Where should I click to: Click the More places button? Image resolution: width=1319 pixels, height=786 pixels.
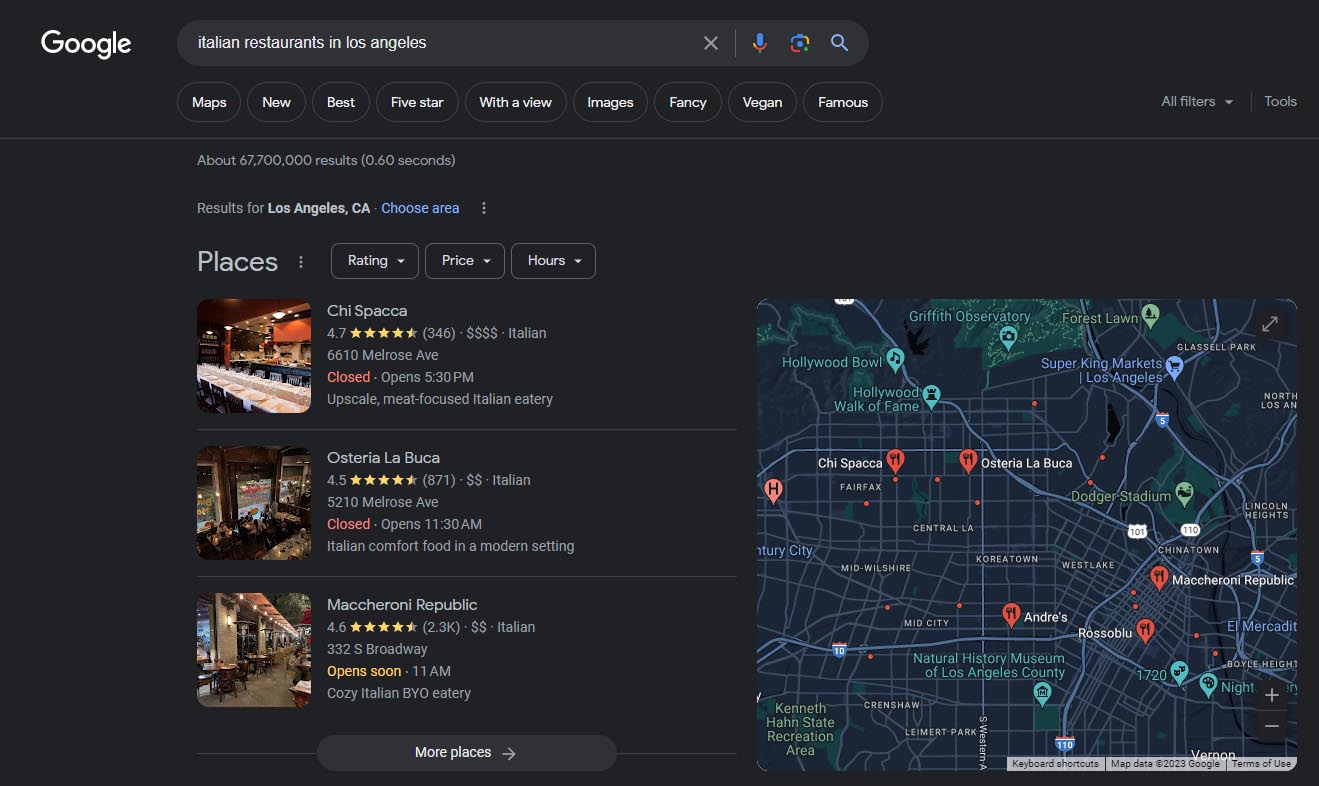pyautogui.click(x=466, y=753)
